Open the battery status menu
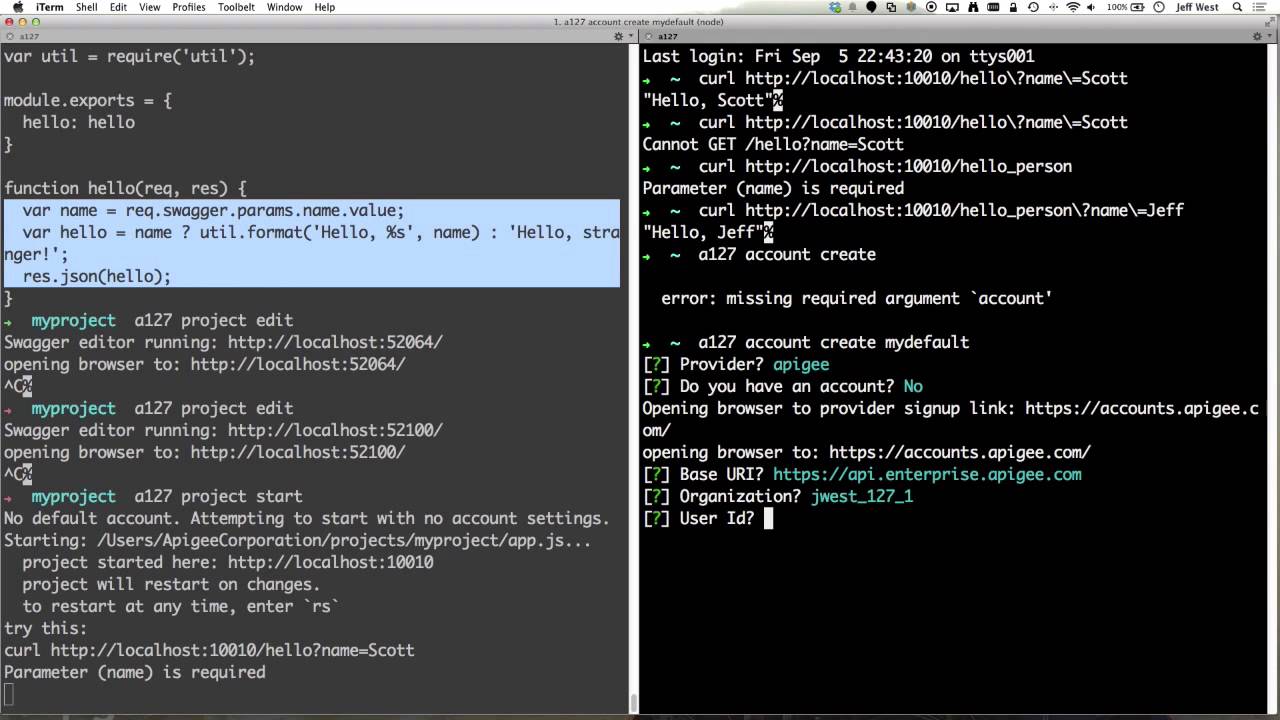Screen dimensions: 1280x720 [x=1126, y=7]
